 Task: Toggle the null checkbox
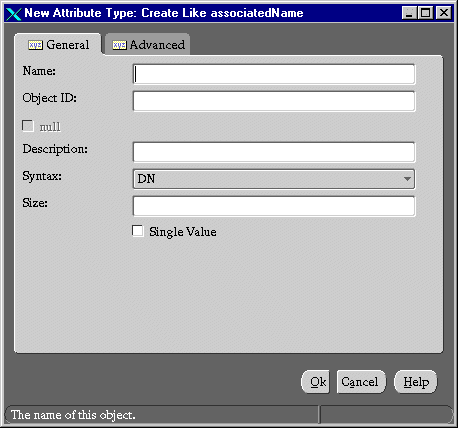pos(28,126)
